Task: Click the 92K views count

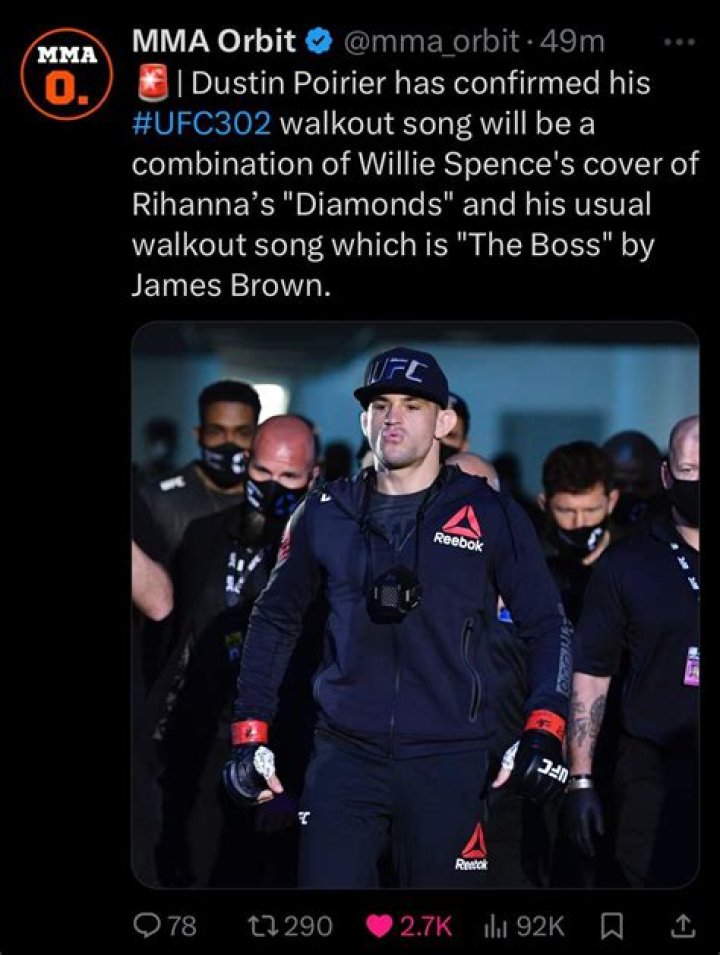Action: [540, 926]
